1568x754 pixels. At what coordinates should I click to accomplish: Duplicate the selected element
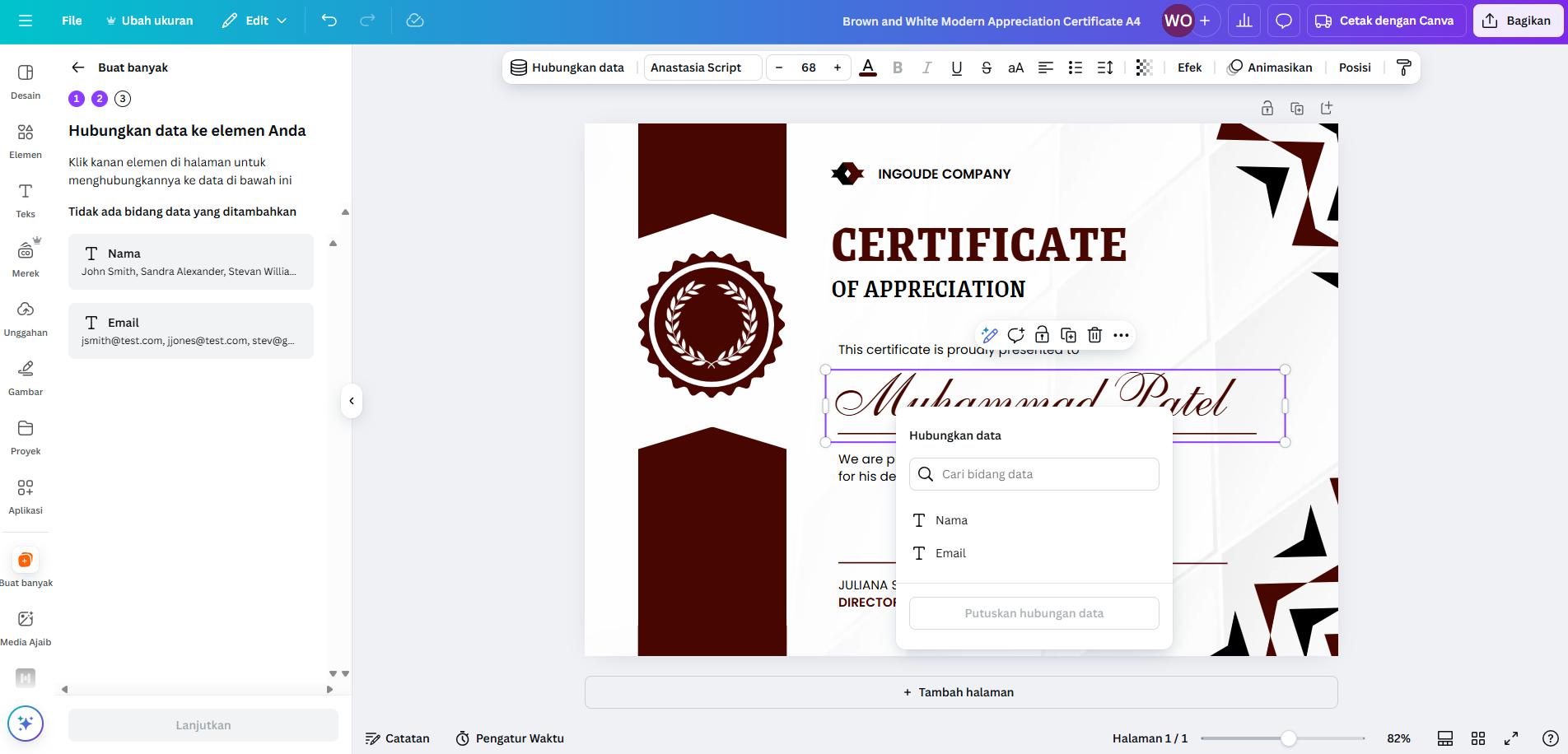[1068, 335]
